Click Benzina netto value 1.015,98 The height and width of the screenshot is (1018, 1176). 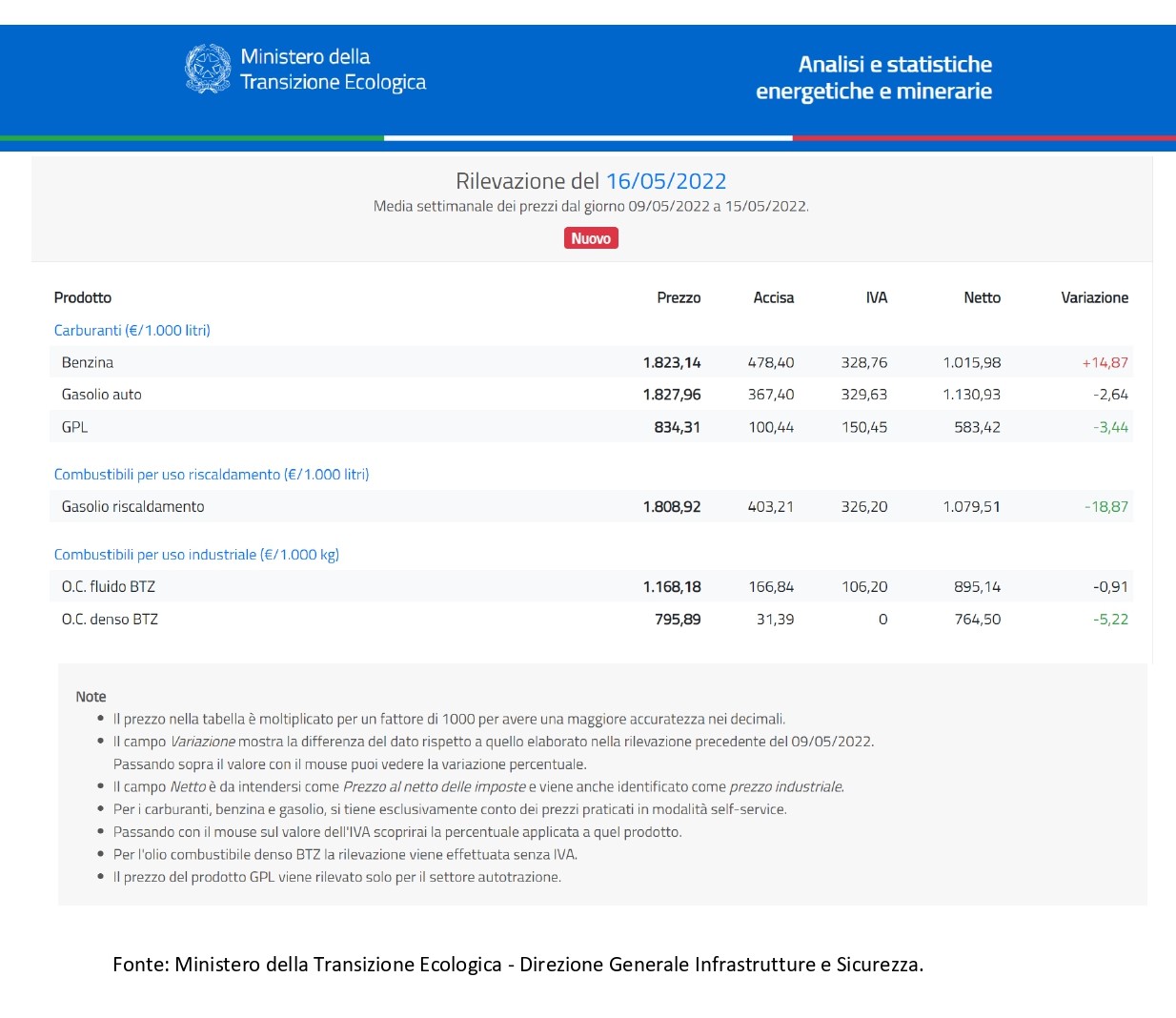(x=972, y=362)
